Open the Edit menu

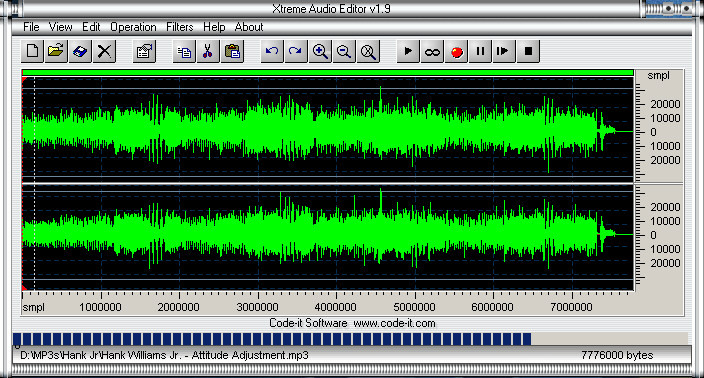click(91, 27)
